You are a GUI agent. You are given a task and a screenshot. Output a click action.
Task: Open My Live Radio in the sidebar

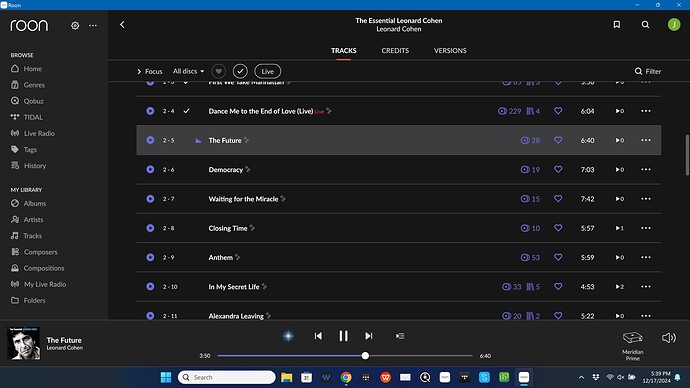(39, 284)
